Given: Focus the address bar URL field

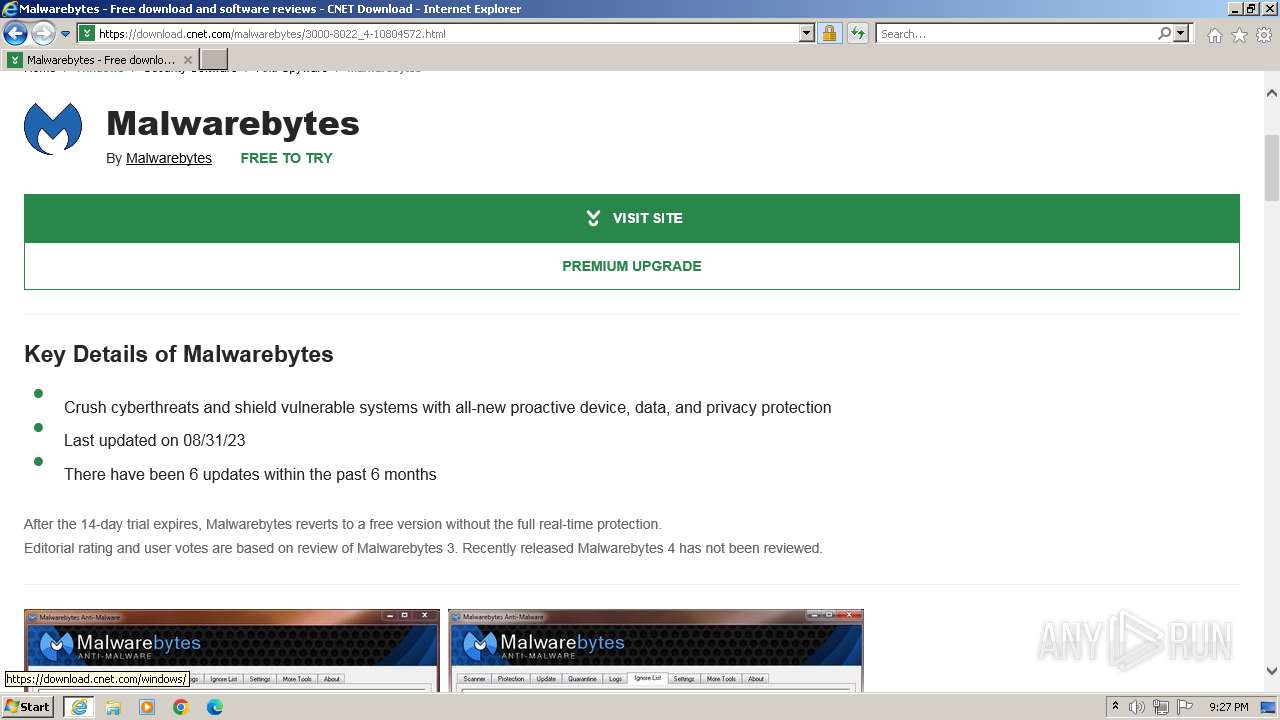Looking at the screenshot, I should (447, 33).
